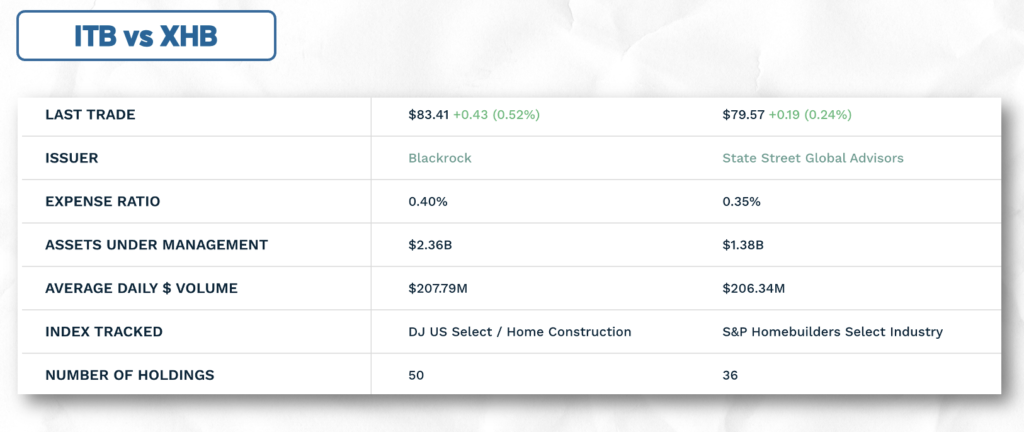The height and width of the screenshot is (432, 1024).
Task: Click the ISSUER row label
Action: tap(71, 159)
